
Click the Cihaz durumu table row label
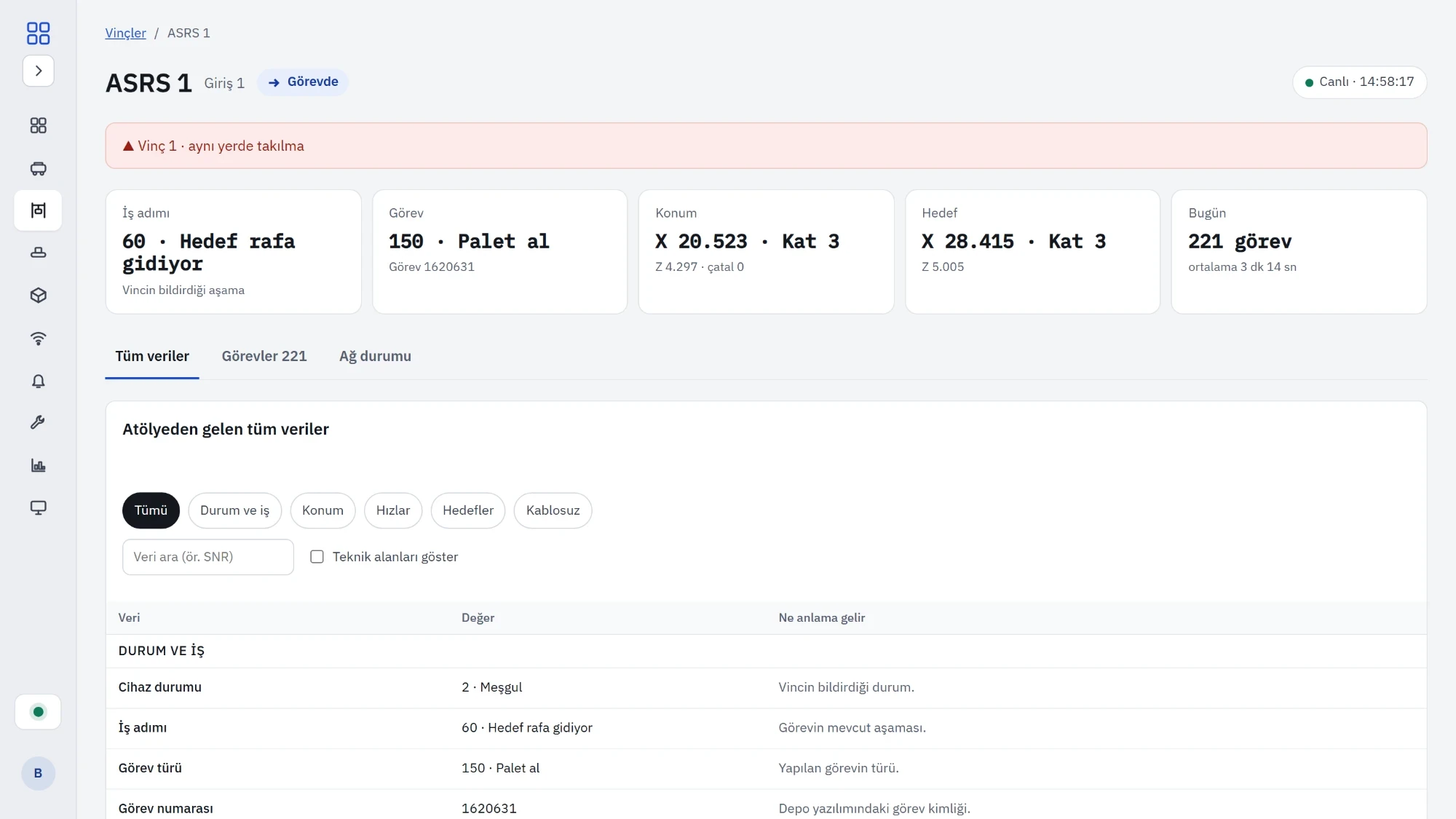coord(160,687)
